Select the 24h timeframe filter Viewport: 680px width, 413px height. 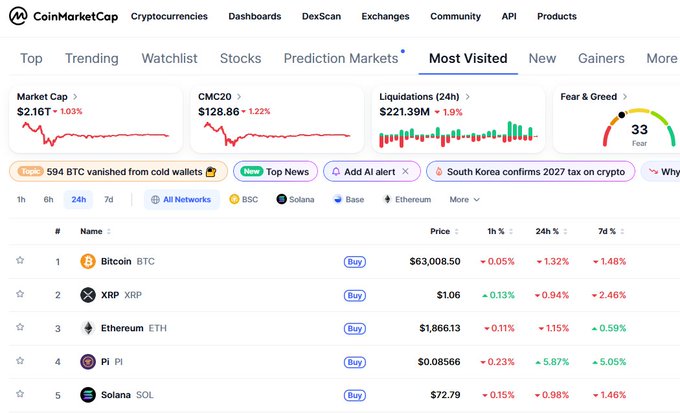coord(78,200)
